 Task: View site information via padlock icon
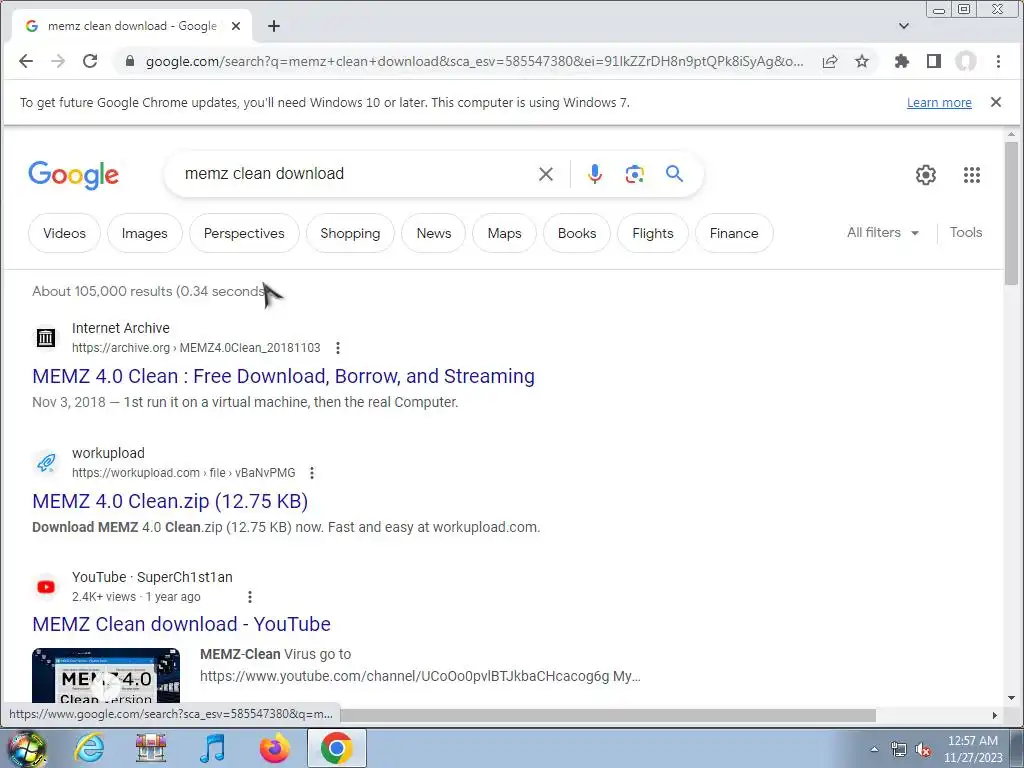point(130,61)
